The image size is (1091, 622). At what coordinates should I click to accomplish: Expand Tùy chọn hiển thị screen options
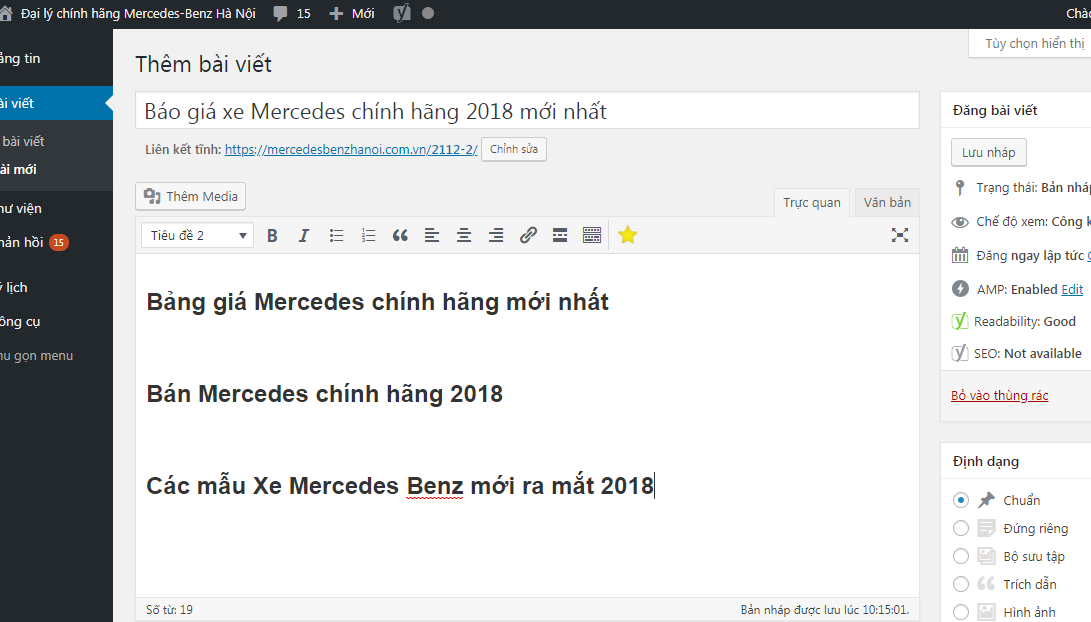pyautogui.click(x=1030, y=43)
